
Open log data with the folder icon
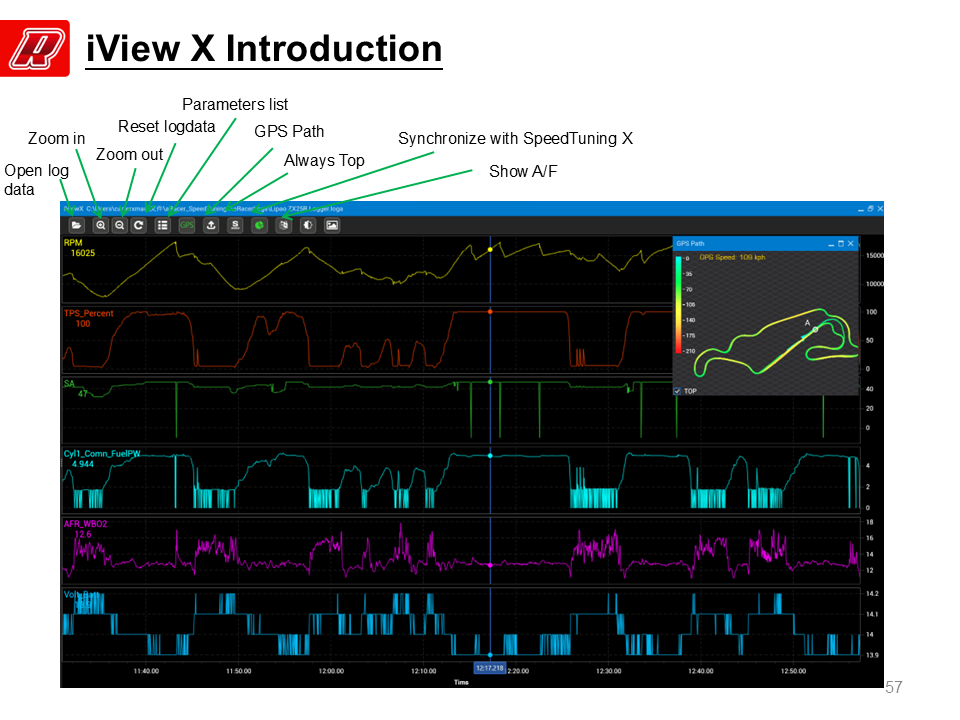(x=76, y=225)
